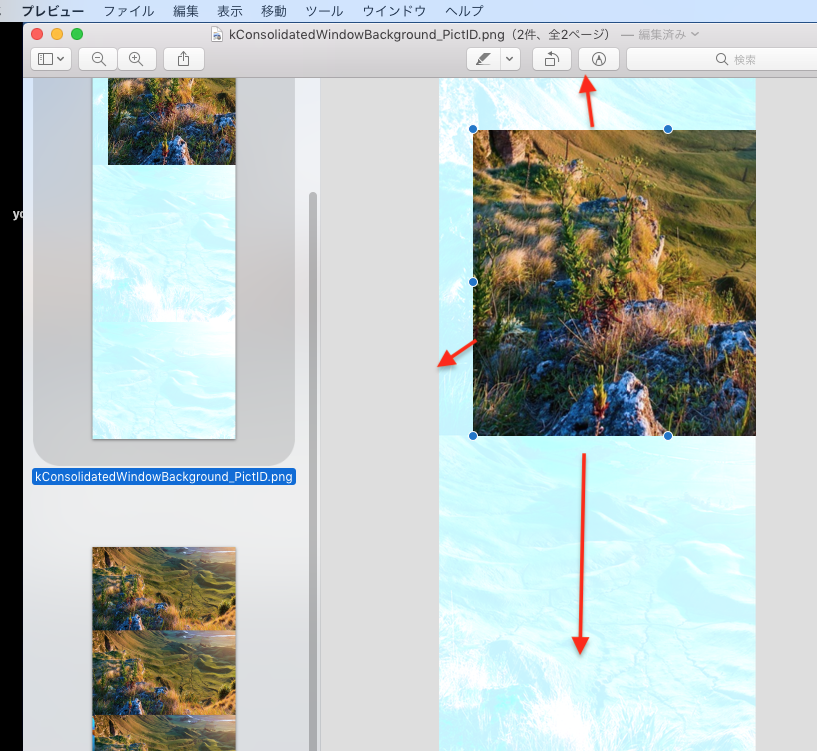Viewport: 817px width, 751px height.
Task: Open the ヘルプ menu
Action: 464,11
